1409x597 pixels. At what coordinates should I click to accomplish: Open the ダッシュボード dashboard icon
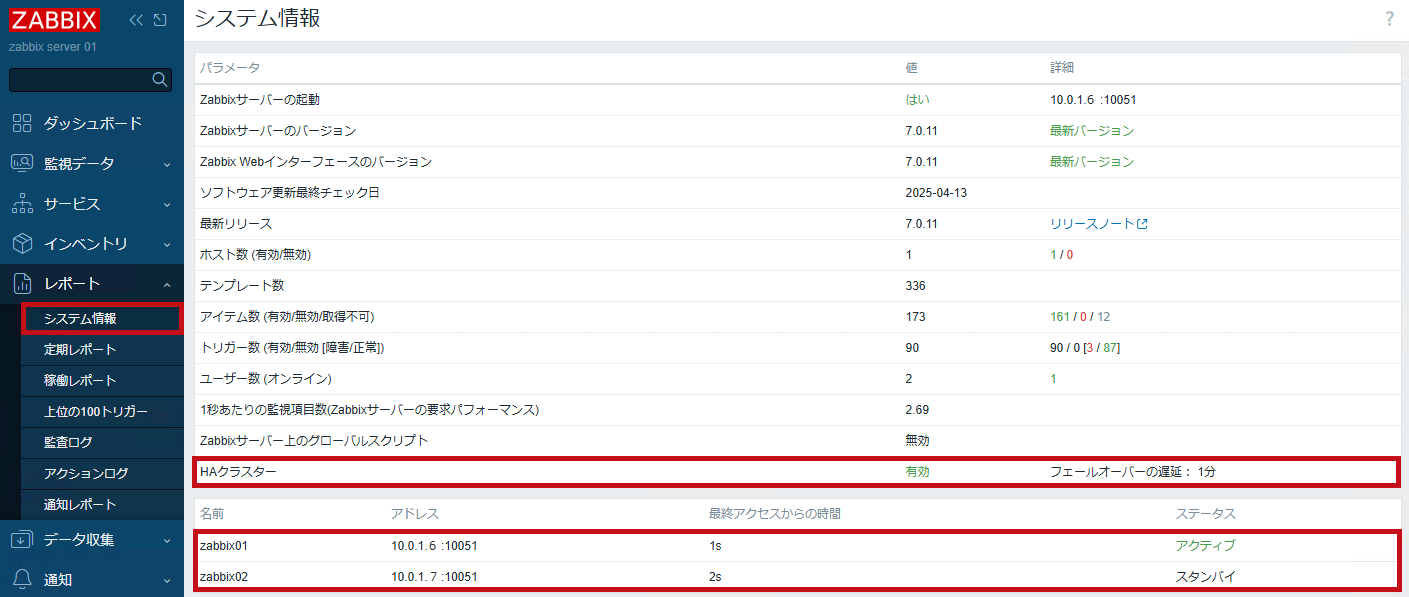coord(22,123)
